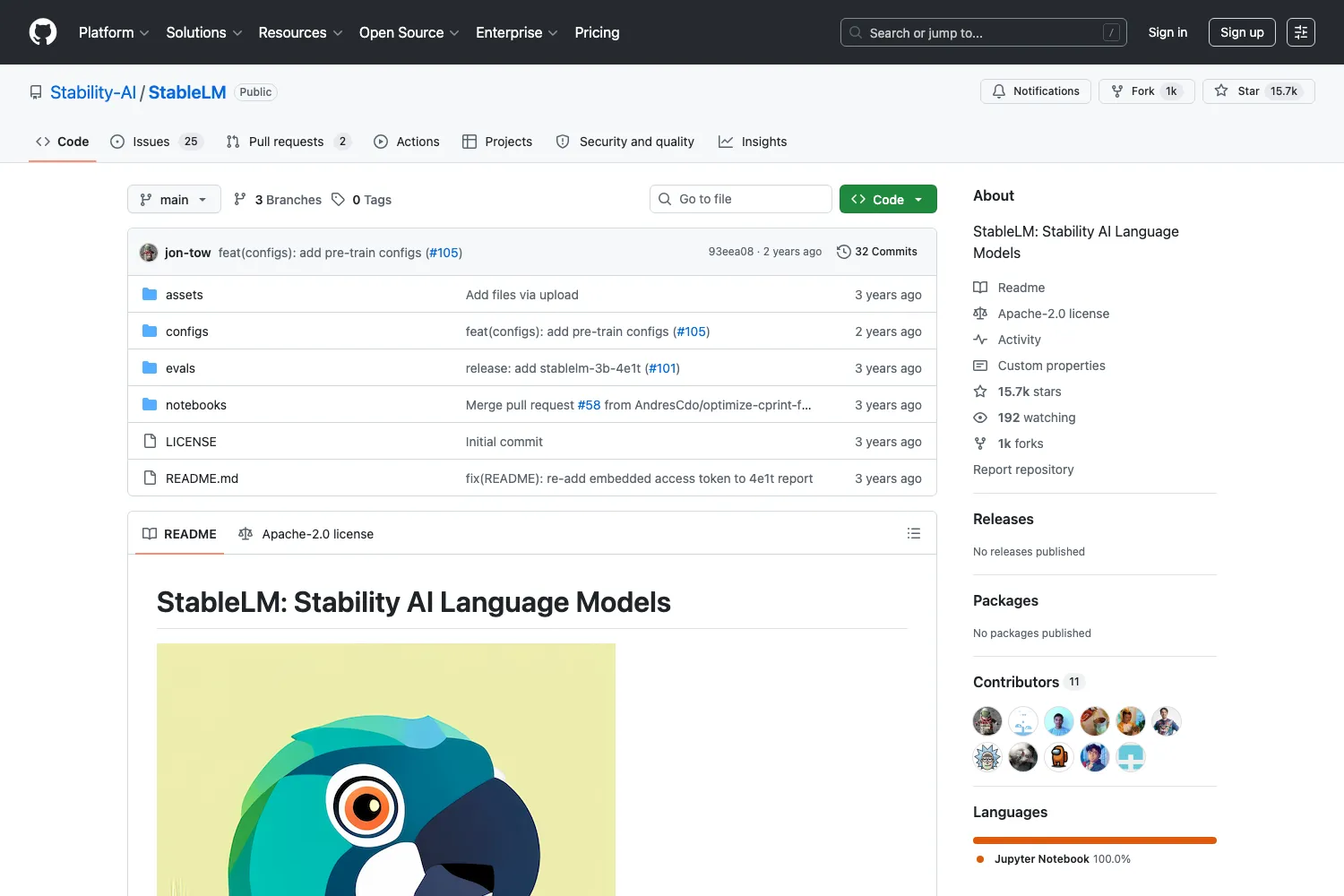
Task: Click the commit history clock icon
Action: pyautogui.click(x=843, y=252)
